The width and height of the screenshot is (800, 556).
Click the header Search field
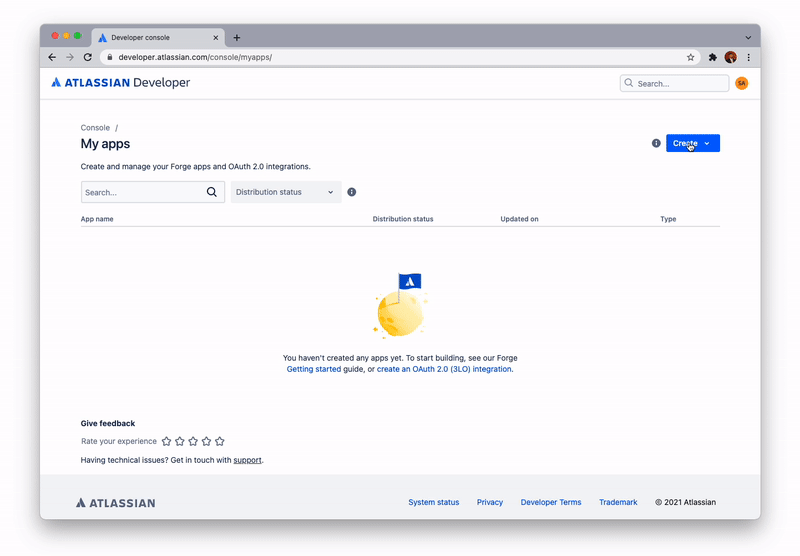pyautogui.click(x=674, y=83)
